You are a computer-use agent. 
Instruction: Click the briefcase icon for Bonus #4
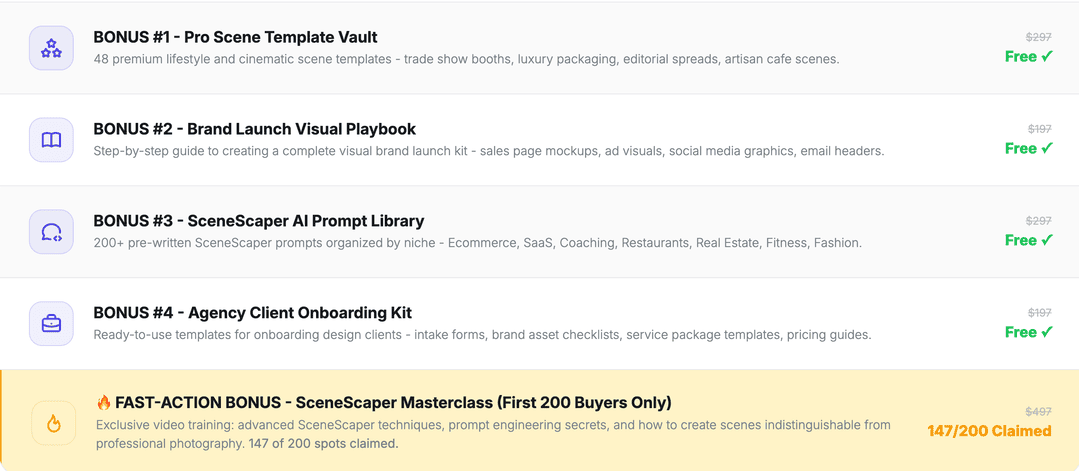51,324
